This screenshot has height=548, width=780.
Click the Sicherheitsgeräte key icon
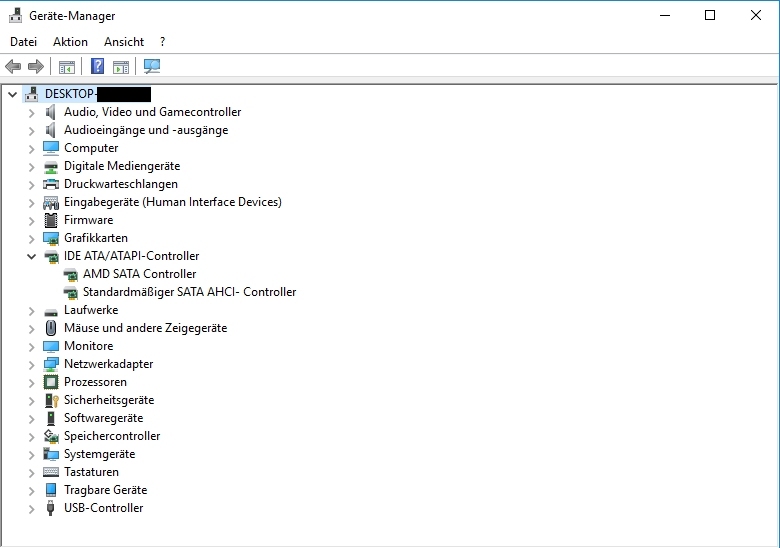[52, 400]
